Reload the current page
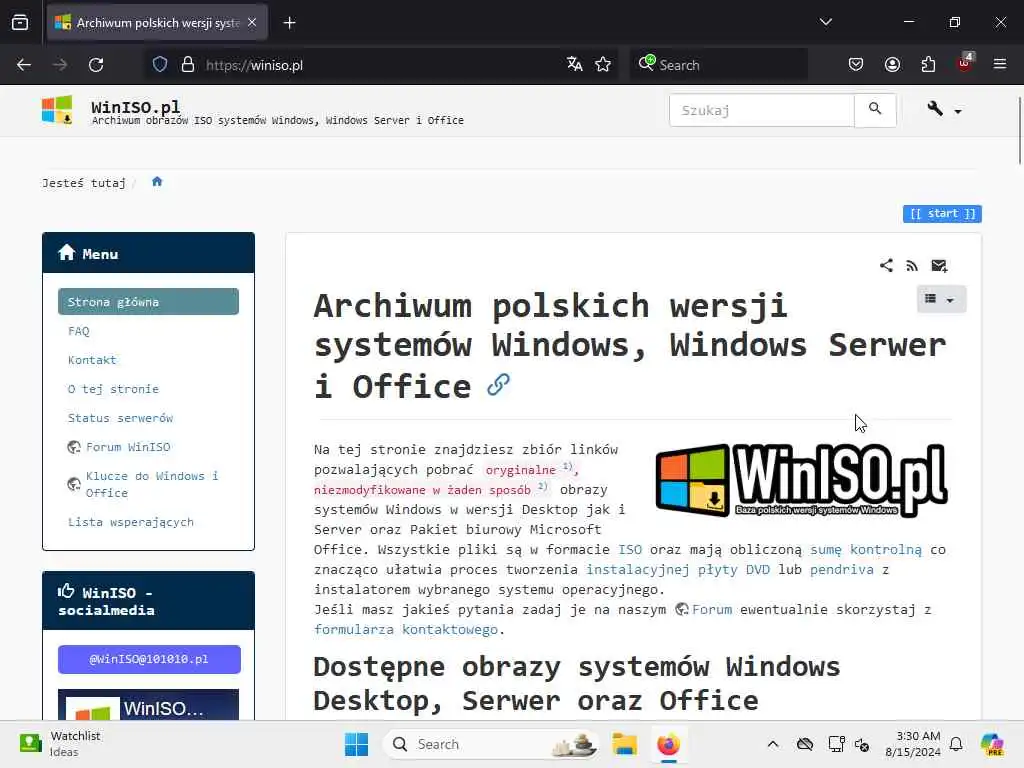 [x=96, y=65]
